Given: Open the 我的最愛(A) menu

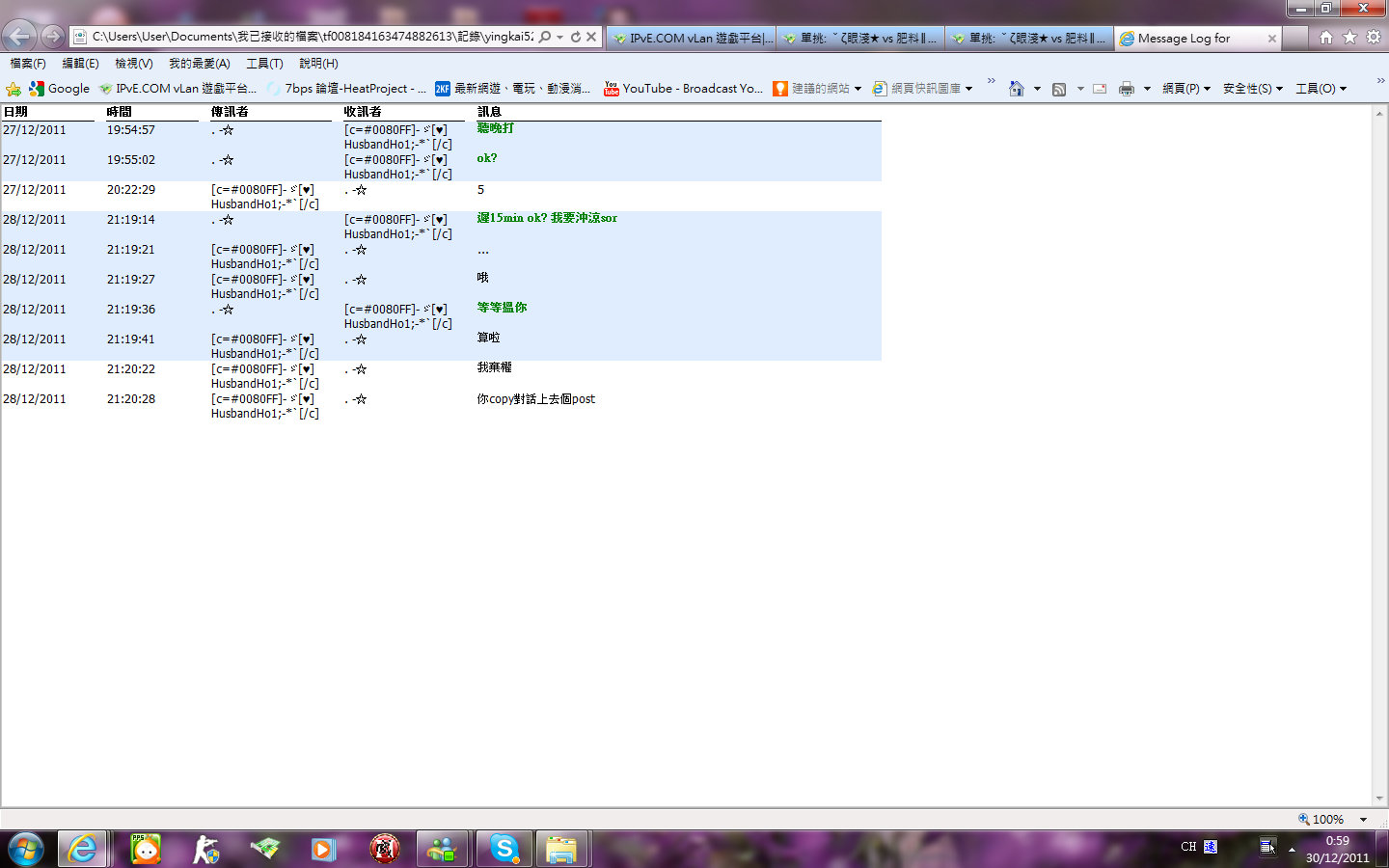Looking at the screenshot, I should pyautogui.click(x=199, y=64).
